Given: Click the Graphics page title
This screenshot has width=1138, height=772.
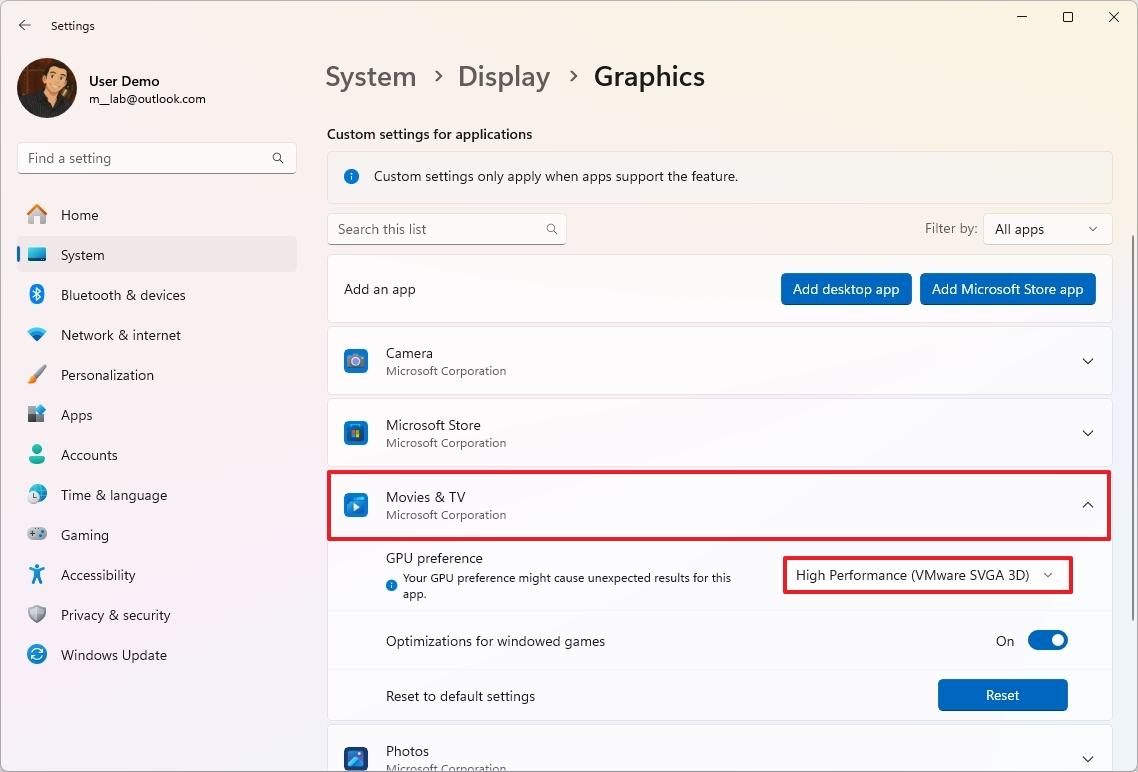Looking at the screenshot, I should pyautogui.click(x=650, y=77).
